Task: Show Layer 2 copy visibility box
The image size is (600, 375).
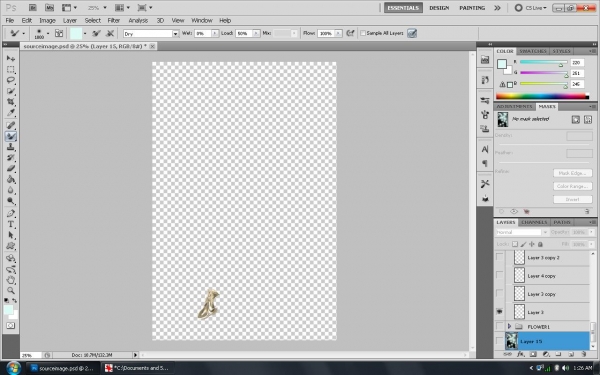Action: click(x=499, y=293)
